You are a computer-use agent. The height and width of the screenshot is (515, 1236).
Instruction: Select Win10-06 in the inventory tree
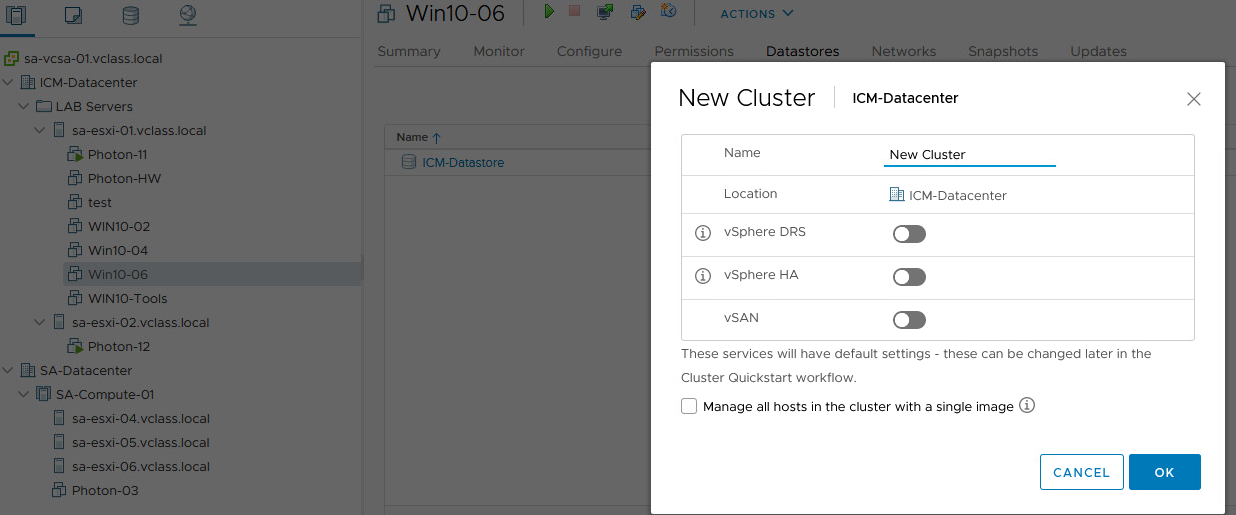tap(118, 274)
